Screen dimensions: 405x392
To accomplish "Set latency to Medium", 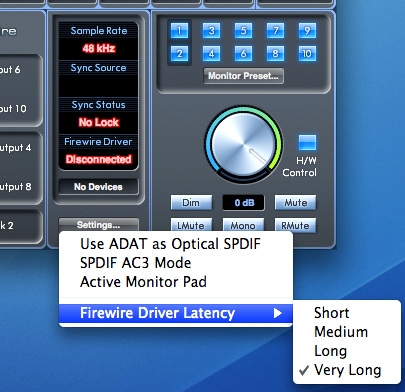I will (347, 332).
